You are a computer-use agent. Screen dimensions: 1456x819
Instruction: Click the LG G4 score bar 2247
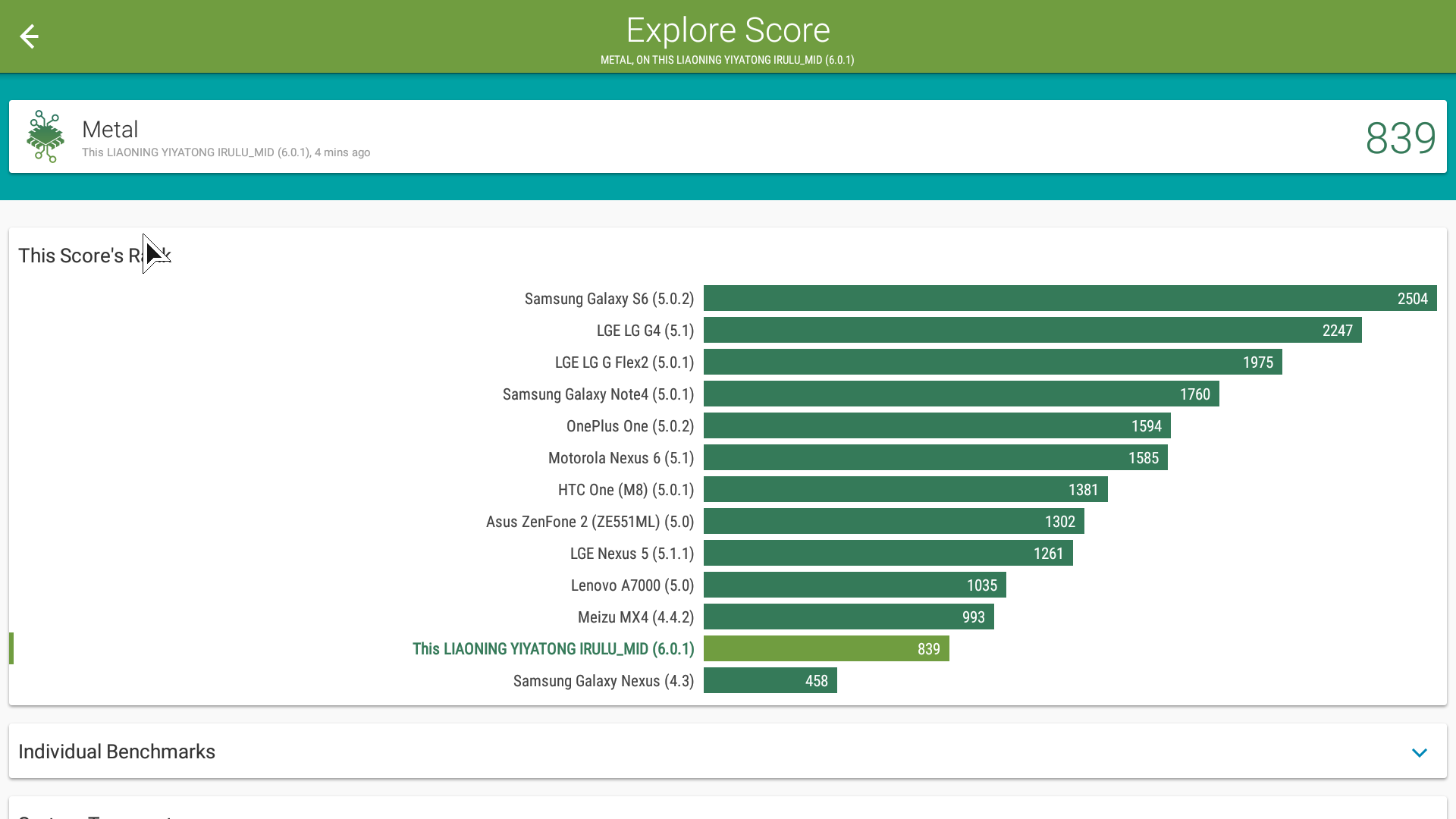tap(1033, 330)
